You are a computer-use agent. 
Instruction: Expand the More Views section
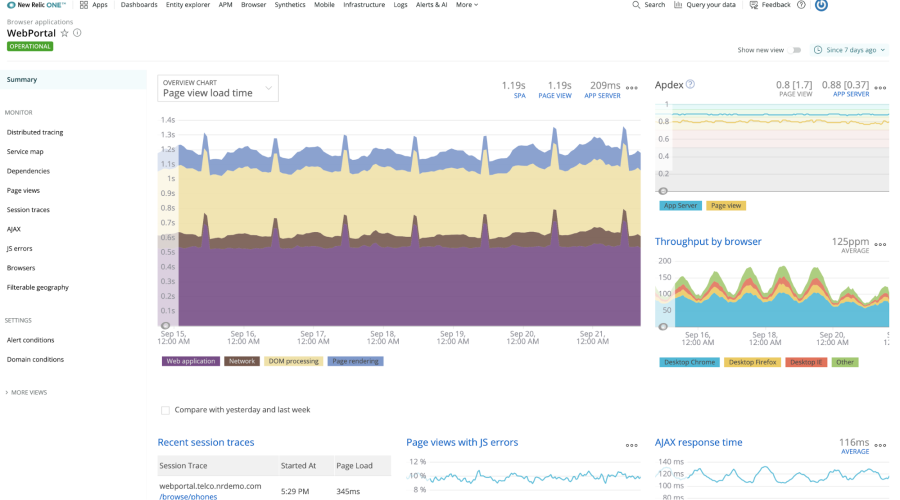(28, 393)
